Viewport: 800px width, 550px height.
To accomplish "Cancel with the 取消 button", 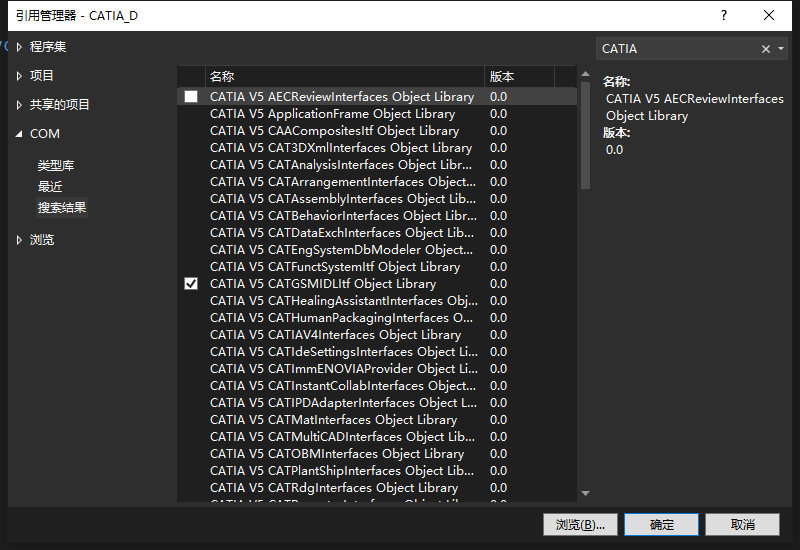I will (742, 524).
